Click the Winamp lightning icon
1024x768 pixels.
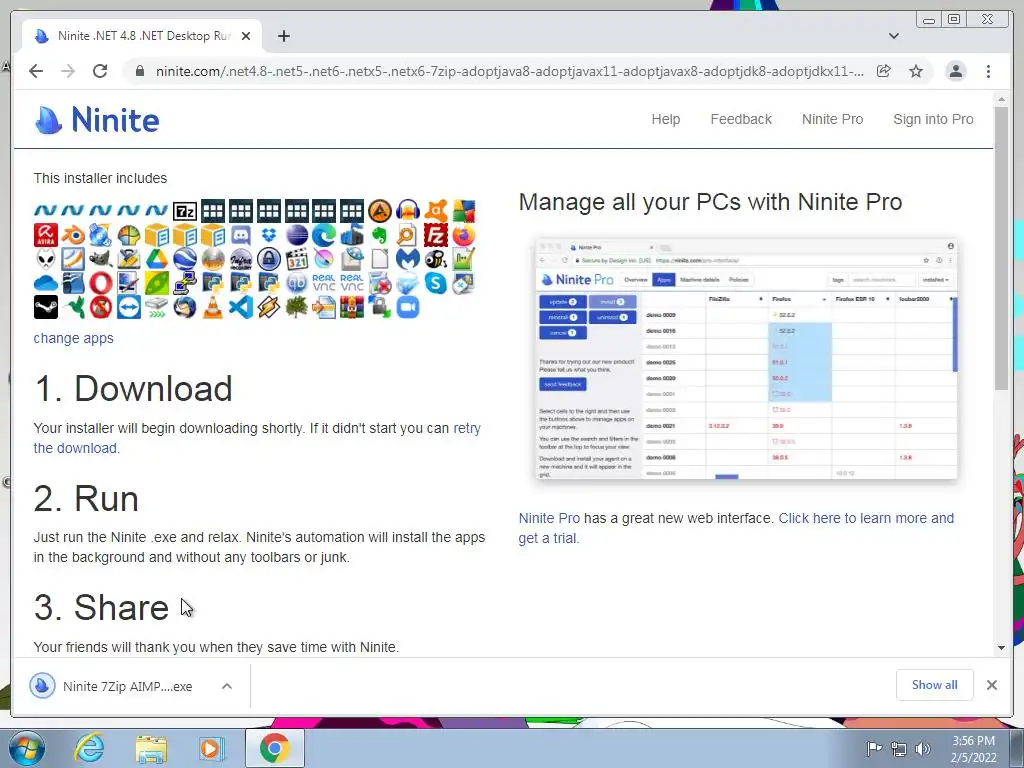point(268,307)
